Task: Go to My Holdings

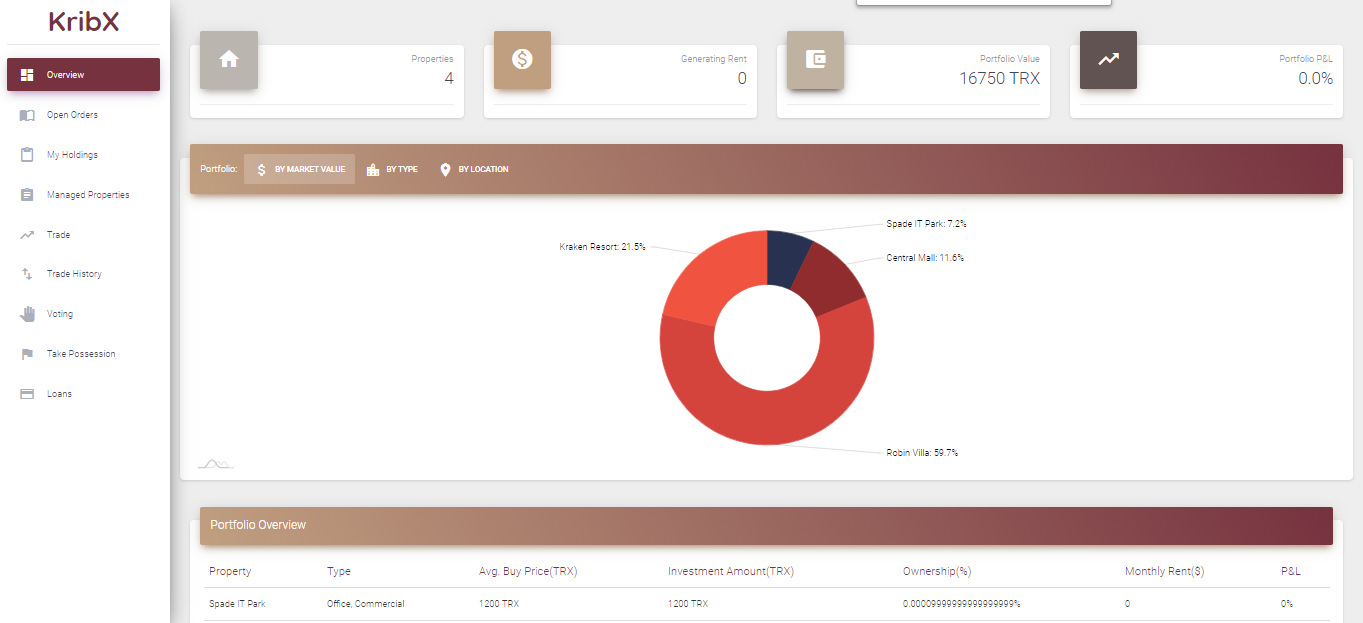Action: 83,155
